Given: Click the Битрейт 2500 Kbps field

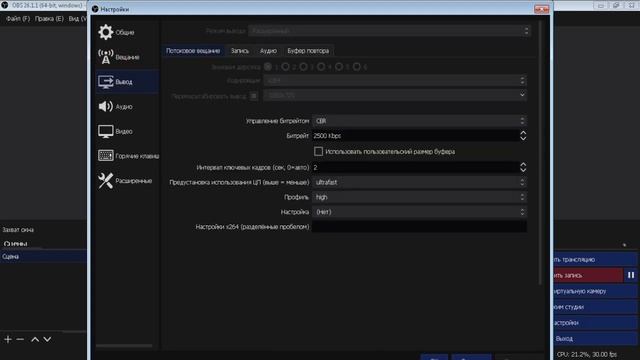Looking at the screenshot, I should pyautogui.click(x=416, y=136).
